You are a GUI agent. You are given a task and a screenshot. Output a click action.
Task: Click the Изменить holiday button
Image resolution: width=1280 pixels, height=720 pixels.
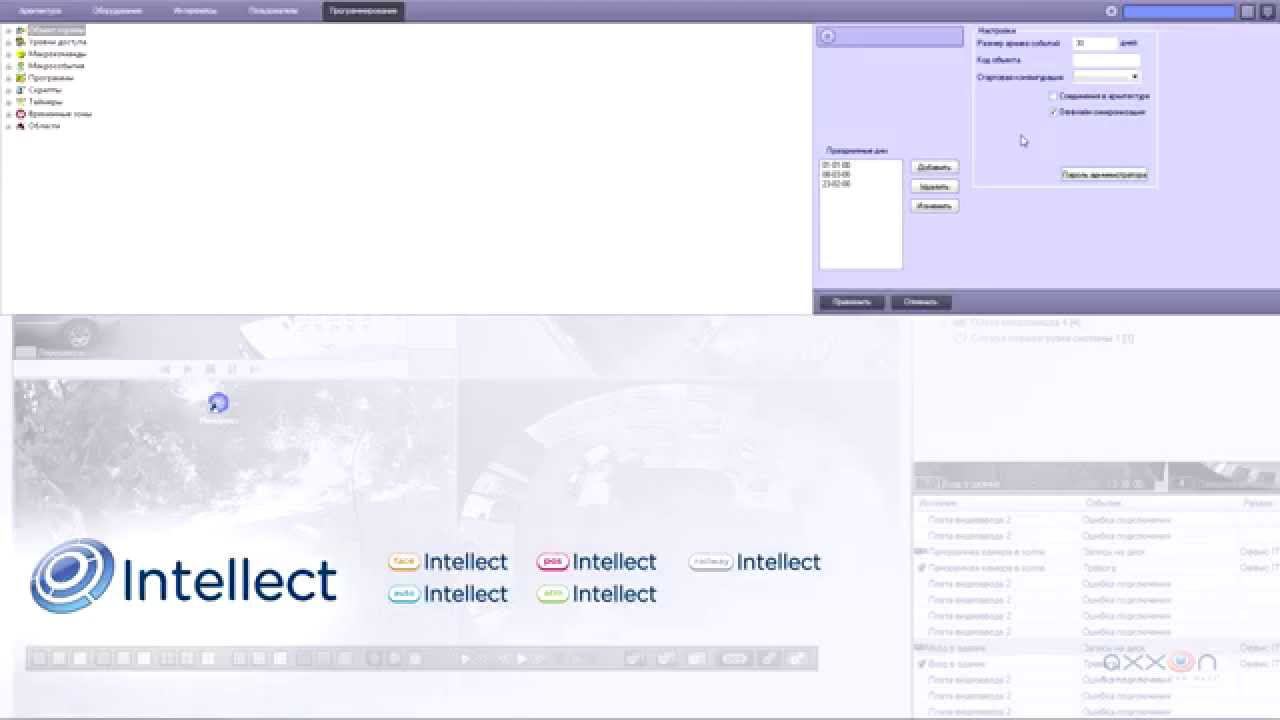(x=934, y=206)
